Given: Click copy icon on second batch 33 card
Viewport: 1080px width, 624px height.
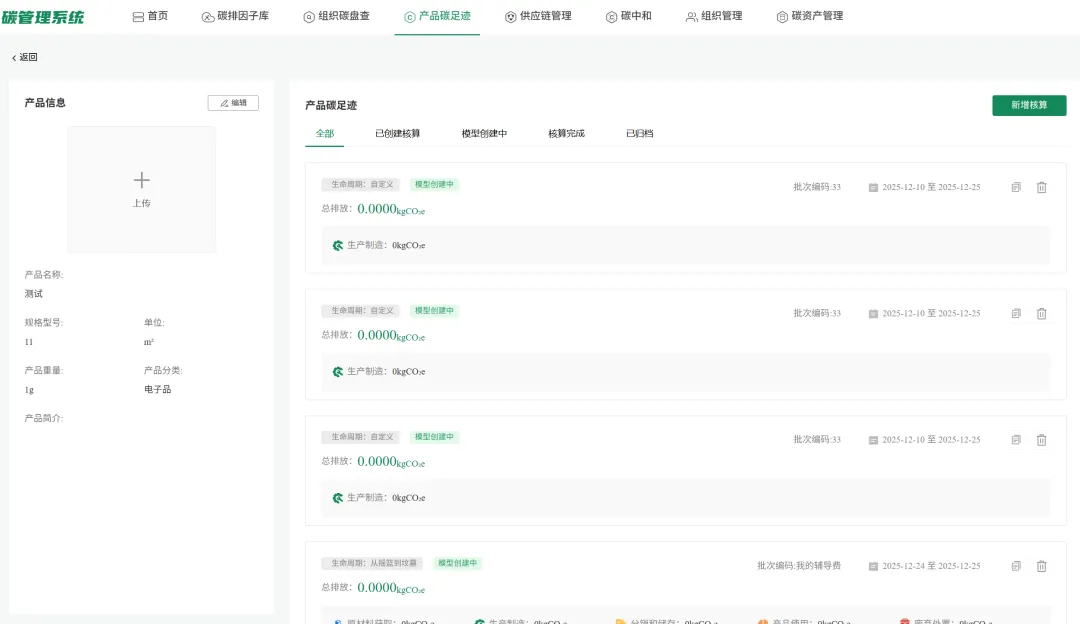Looking at the screenshot, I should (1016, 313).
